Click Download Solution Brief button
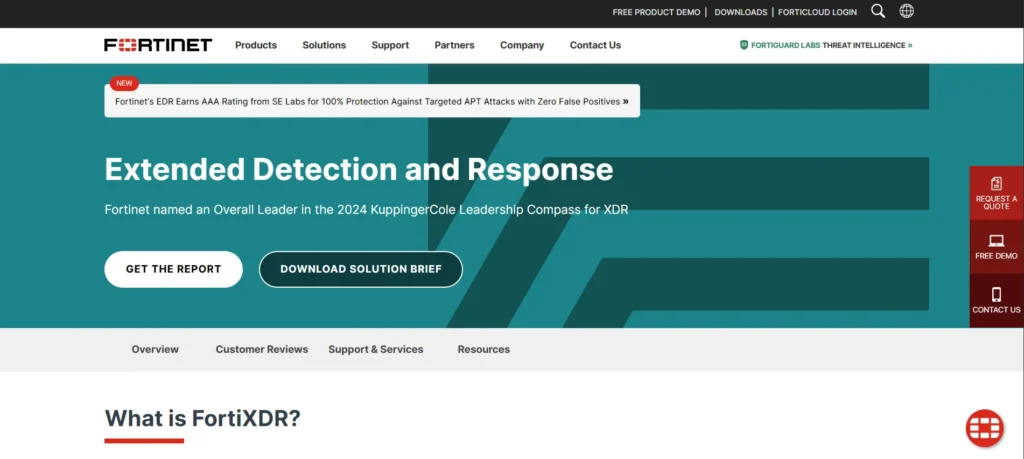Viewport: 1024px width, 459px height. (360, 269)
